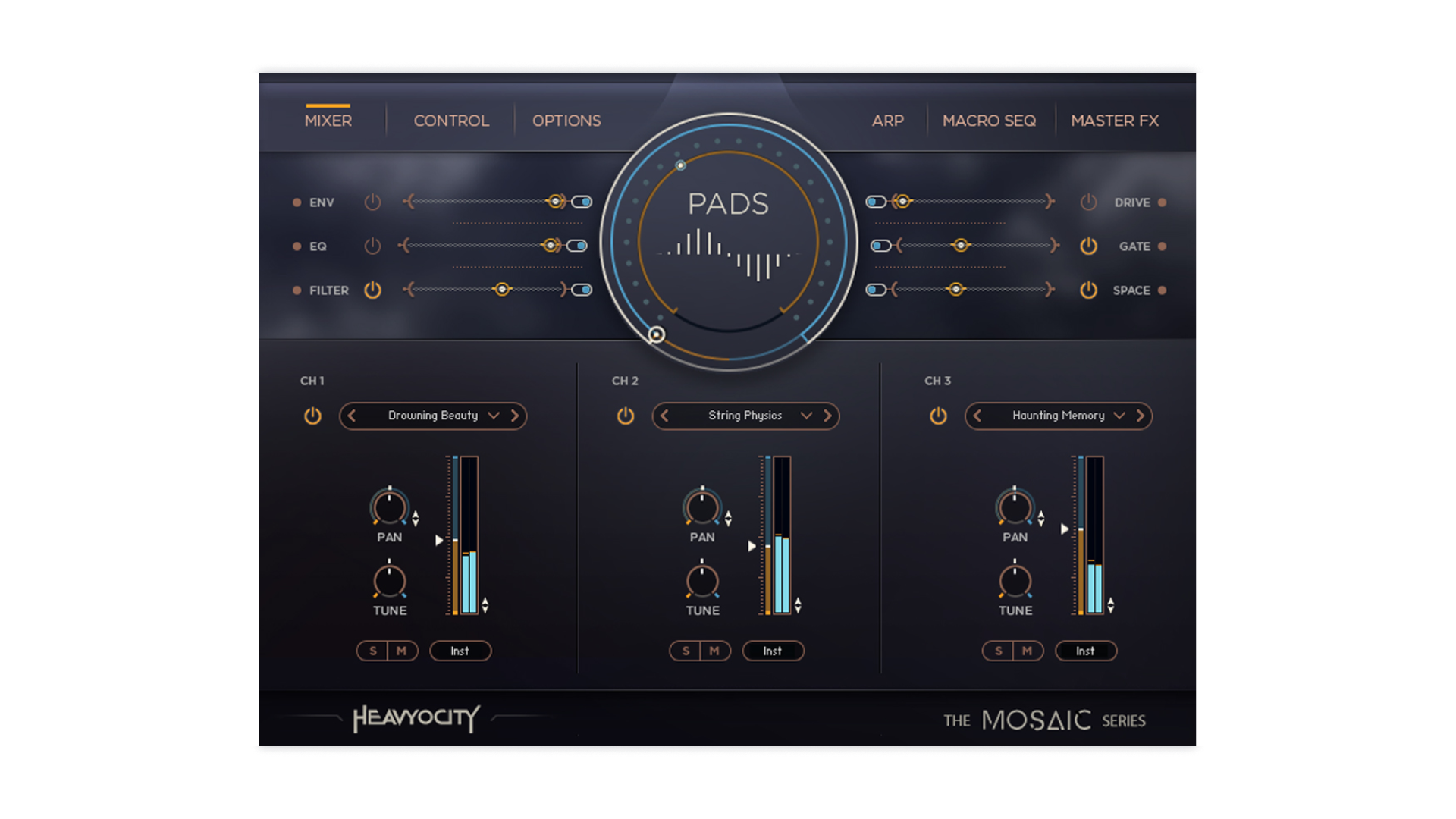Viewport: 1456px width, 819px height.
Task: Toggle the M button on CH 3
Action: click(1028, 651)
